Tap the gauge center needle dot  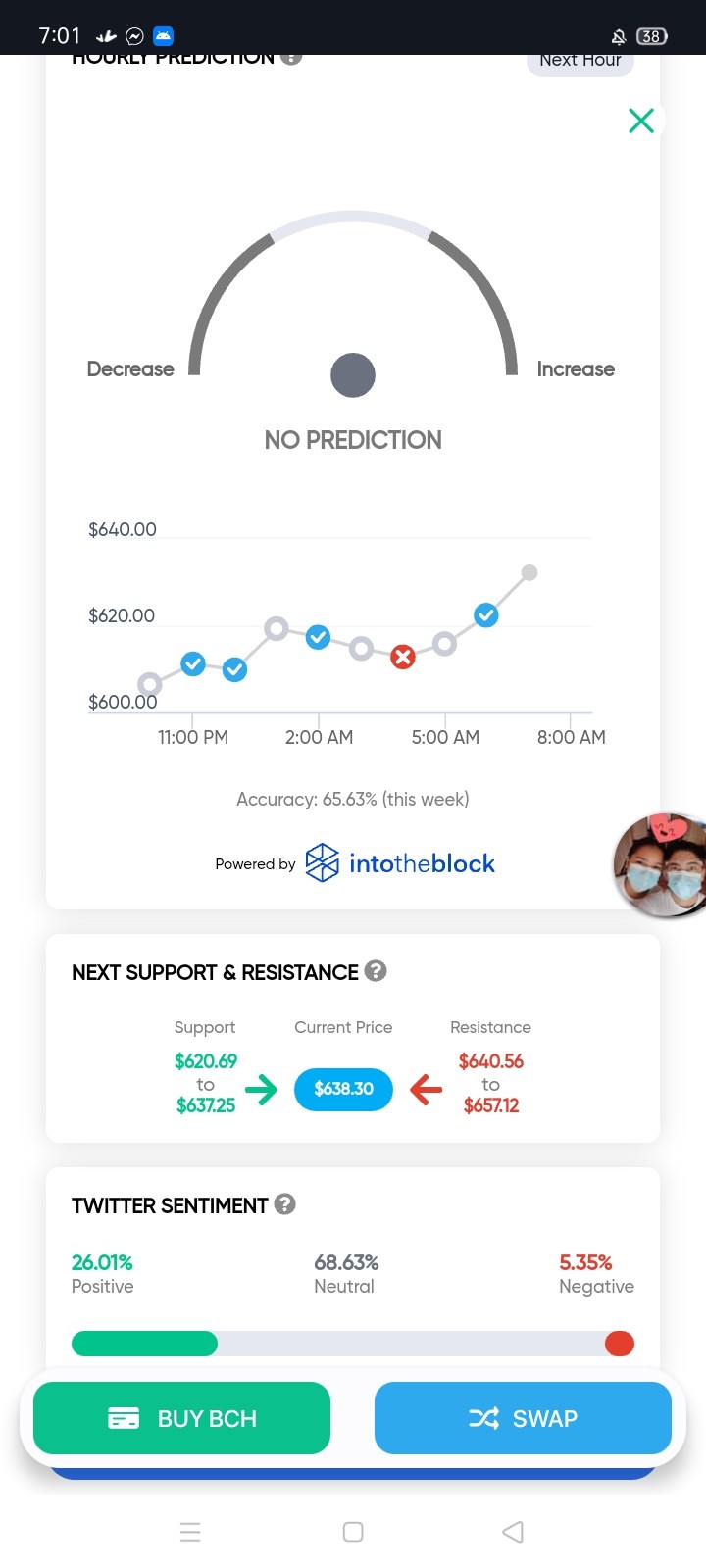click(353, 375)
